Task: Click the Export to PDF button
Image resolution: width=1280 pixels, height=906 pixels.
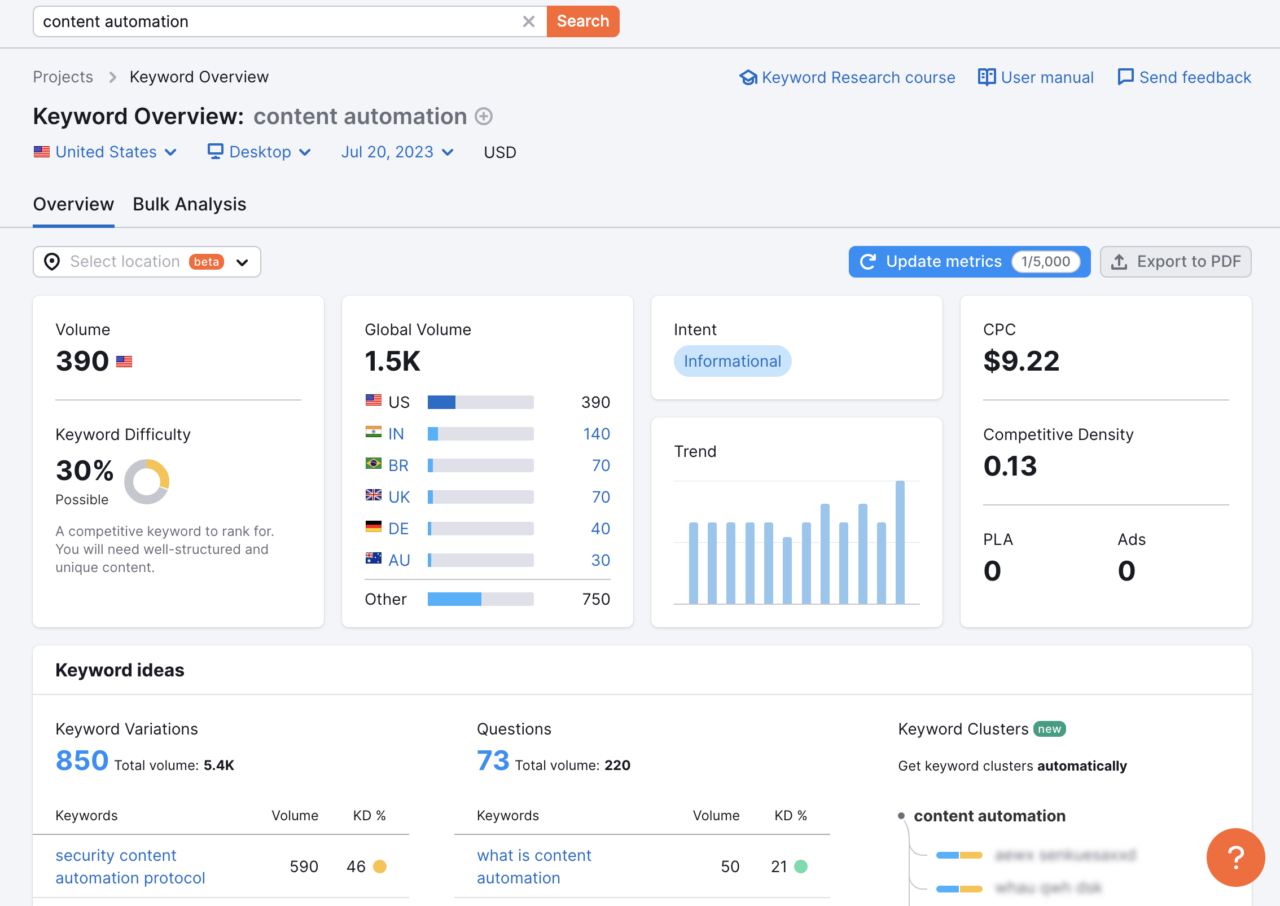Action: pyautogui.click(x=1175, y=262)
